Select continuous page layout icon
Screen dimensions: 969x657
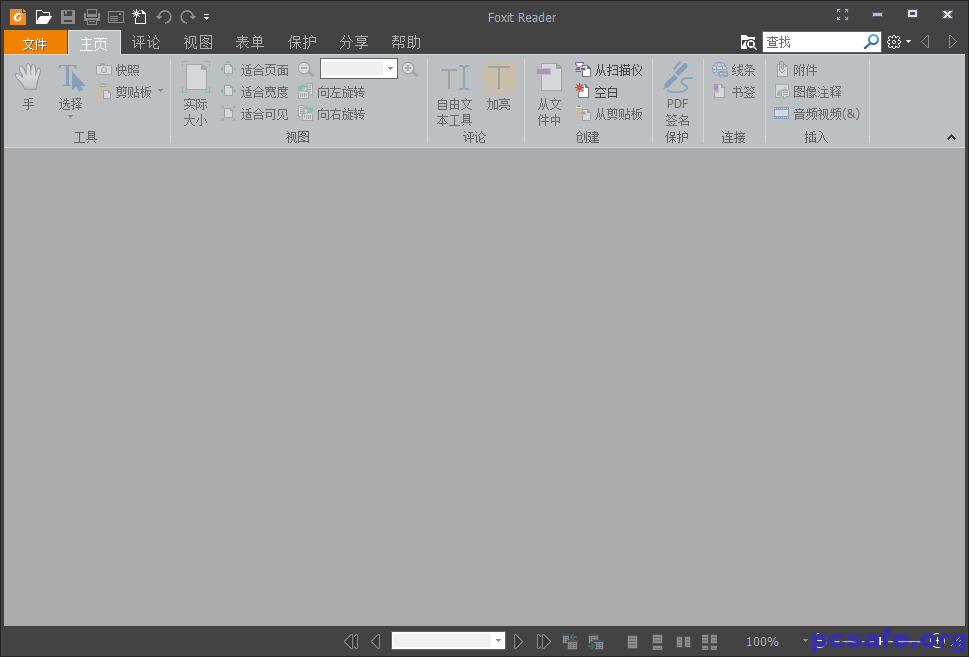pos(658,642)
